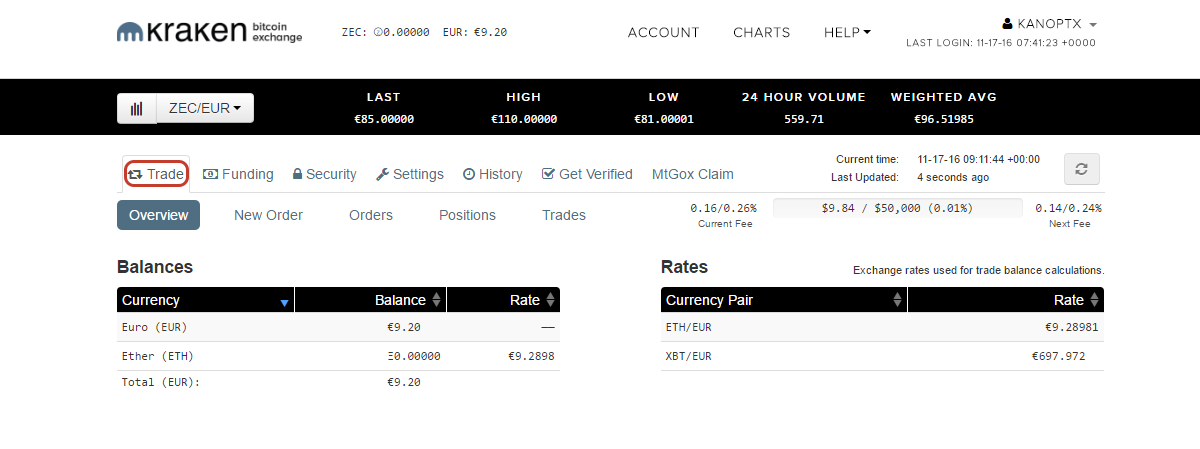Click the Kraken logo

coord(210,32)
